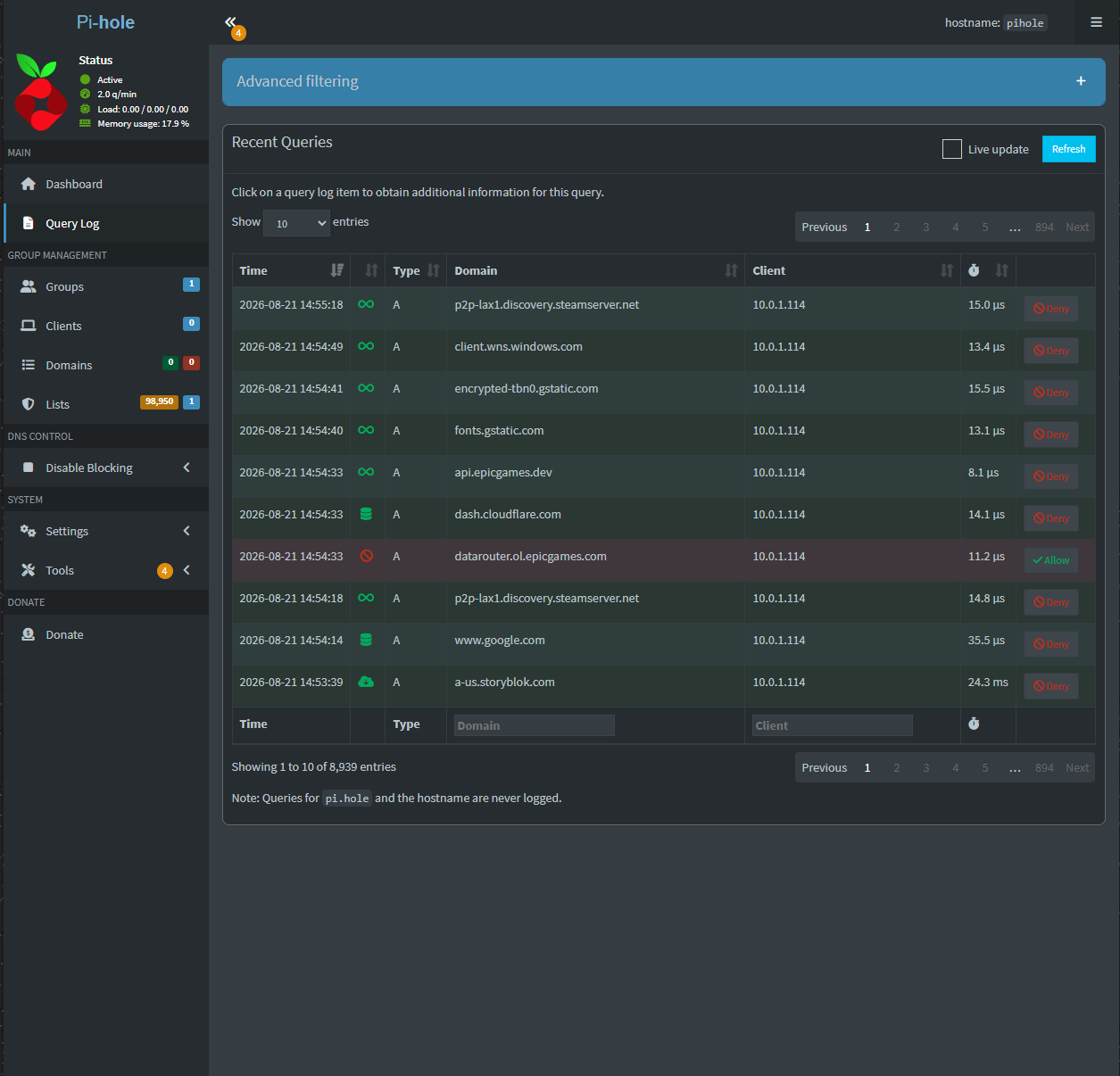Screen dimensions: 1120x1076
Task: Sort the table by Type column
Action: (416, 270)
